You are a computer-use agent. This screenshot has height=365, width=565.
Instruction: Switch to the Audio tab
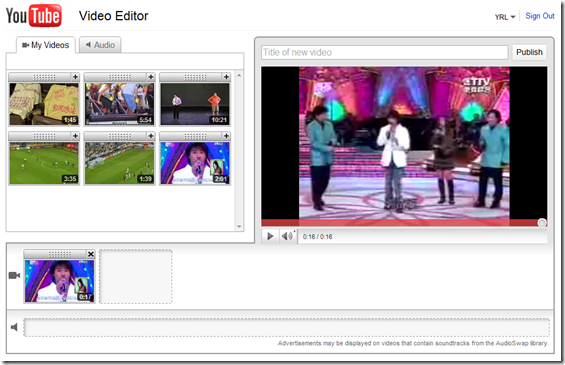pos(100,45)
